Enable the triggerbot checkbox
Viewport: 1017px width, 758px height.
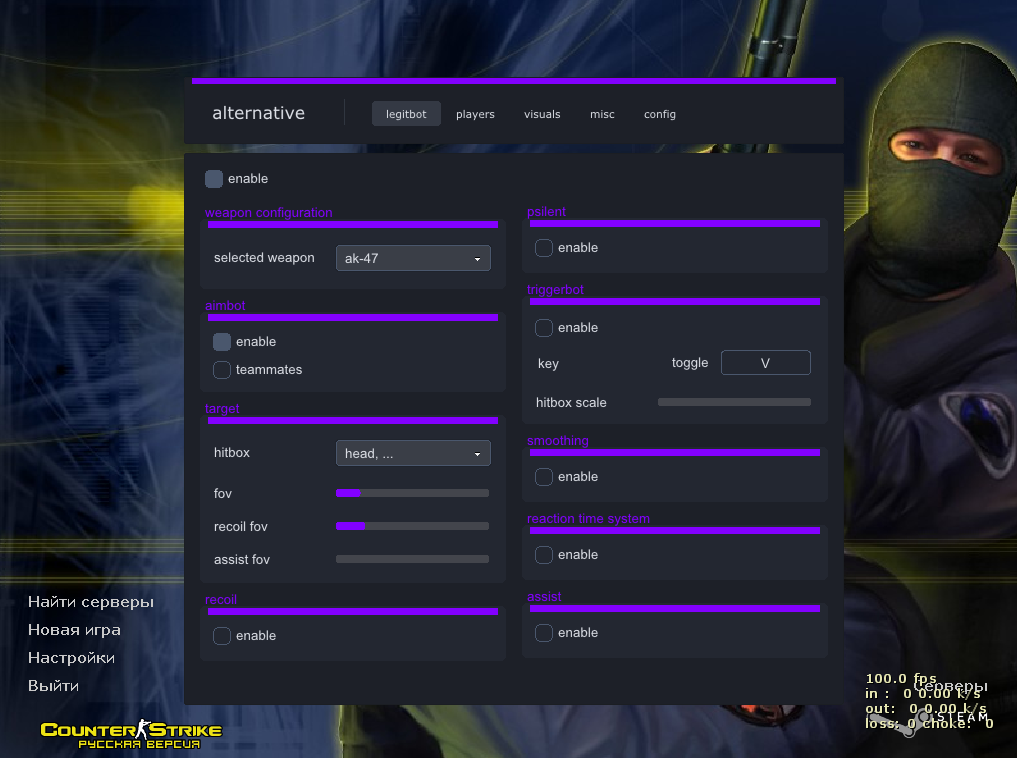pyautogui.click(x=544, y=327)
